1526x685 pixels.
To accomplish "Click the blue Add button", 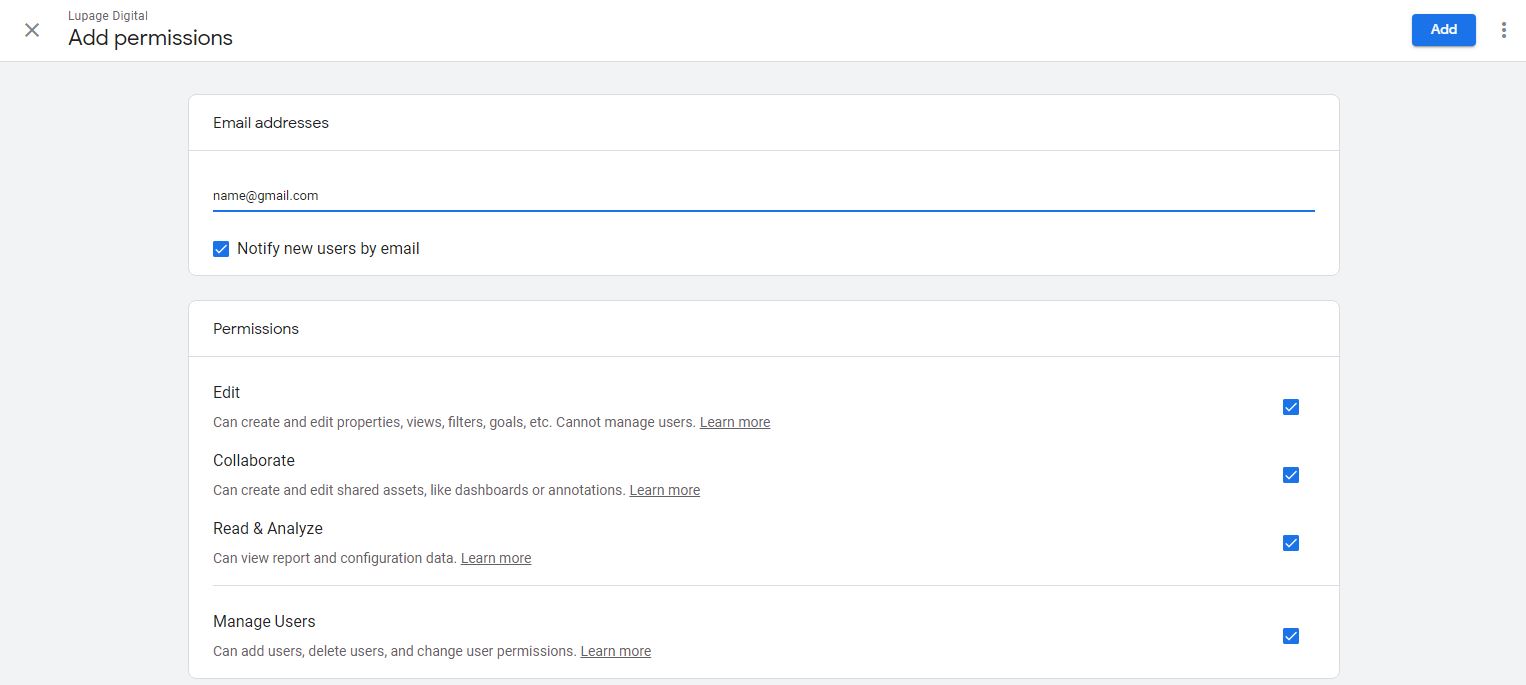I will click(1443, 30).
